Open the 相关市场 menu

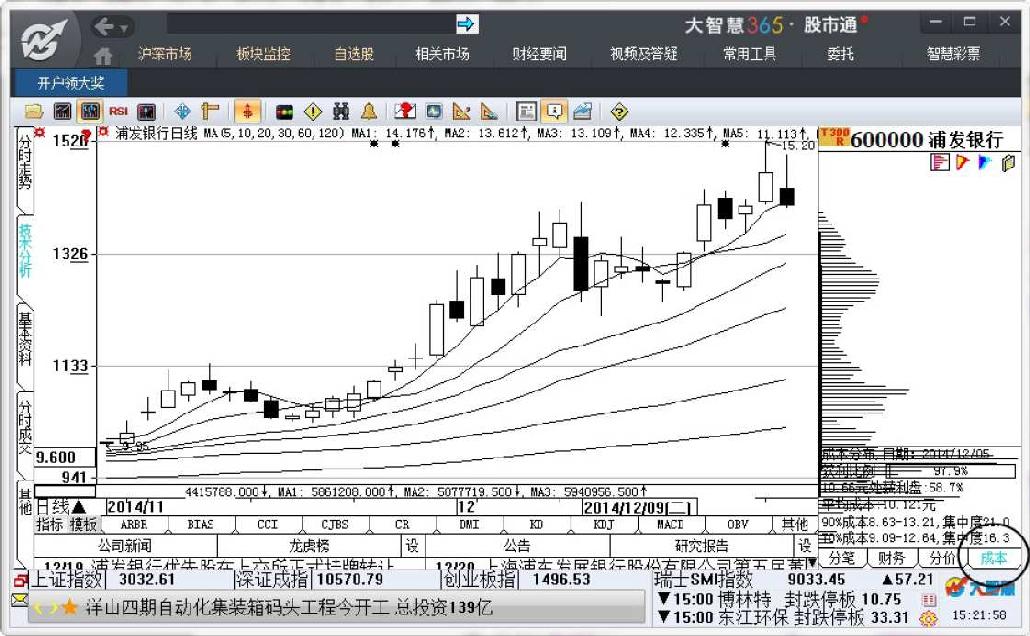tap(442, 53)
